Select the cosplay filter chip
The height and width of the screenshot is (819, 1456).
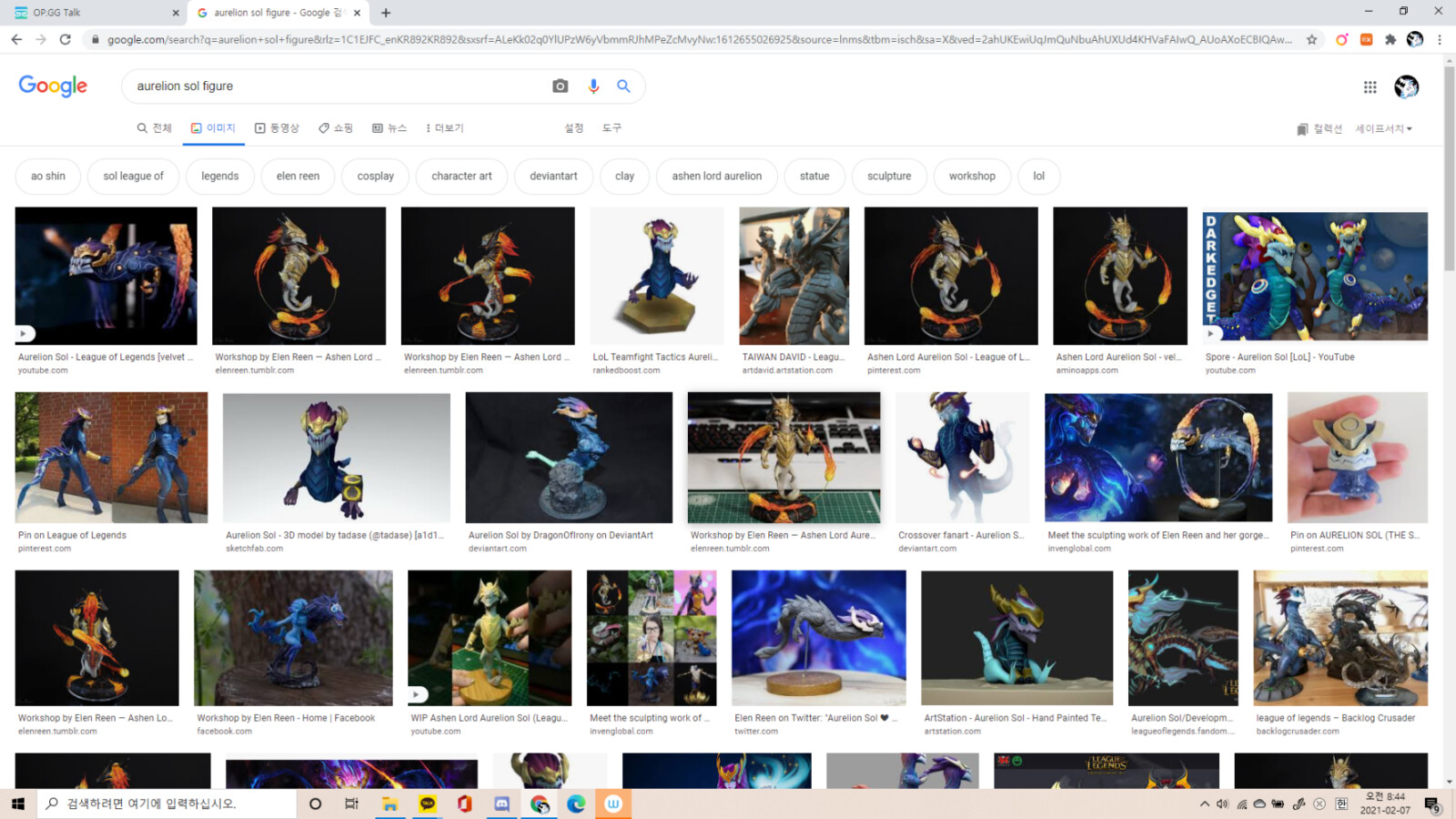pyautogui.click(x=375, y=176)
